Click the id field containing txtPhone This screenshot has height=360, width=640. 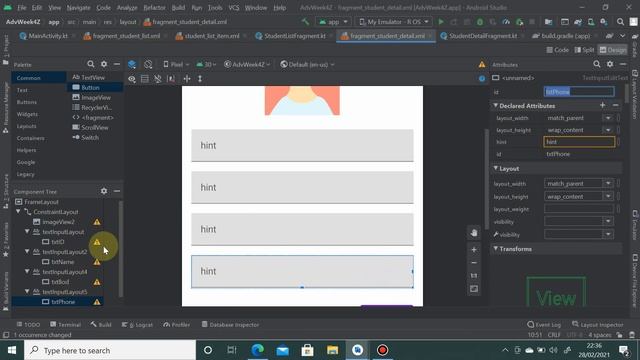coord(579,92)
